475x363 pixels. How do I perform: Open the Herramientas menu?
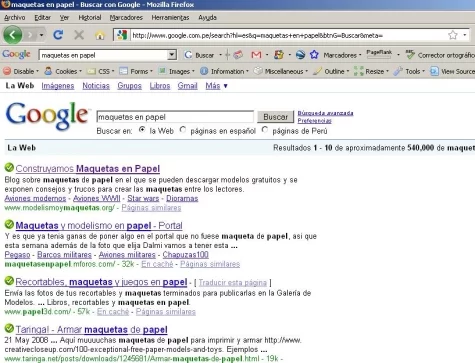point(170,17)
